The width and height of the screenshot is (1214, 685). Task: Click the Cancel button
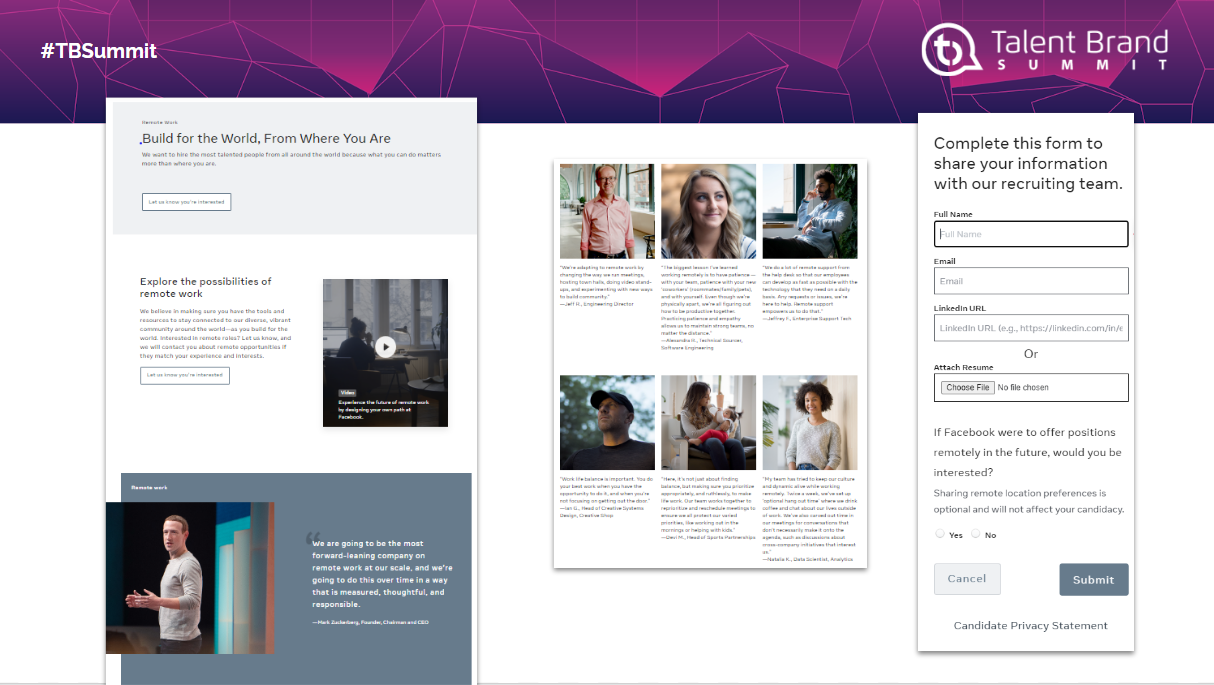click(967, 579)
